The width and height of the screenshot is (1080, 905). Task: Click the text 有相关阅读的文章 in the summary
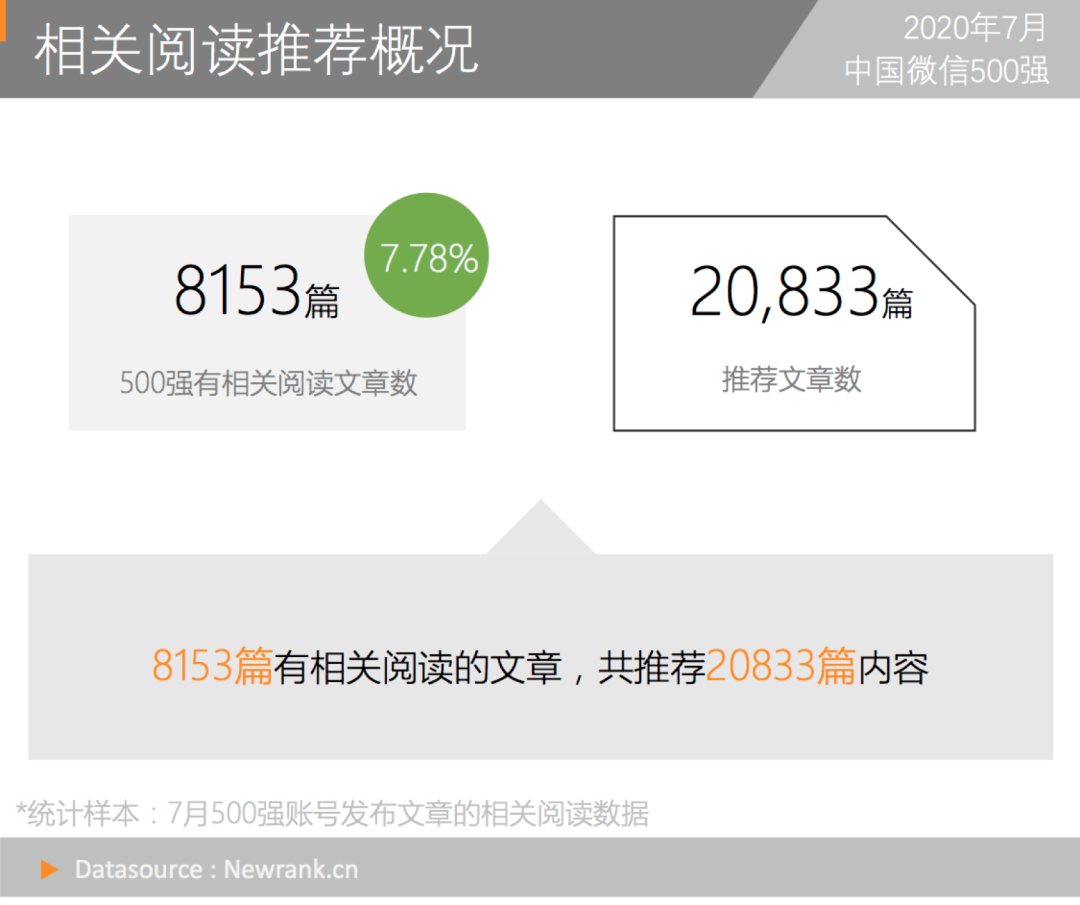[418, 667]
